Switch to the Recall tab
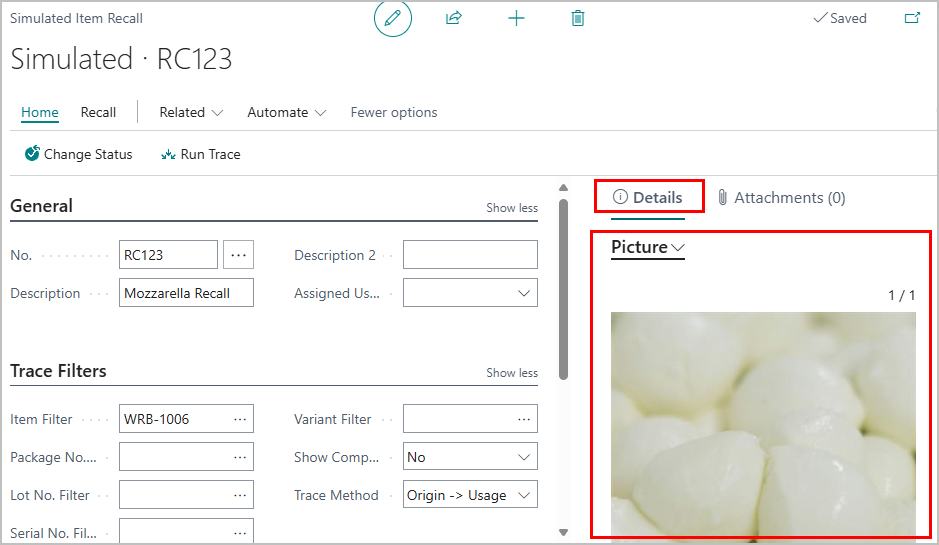Screen dimensions: 939x545 (98, 112)
